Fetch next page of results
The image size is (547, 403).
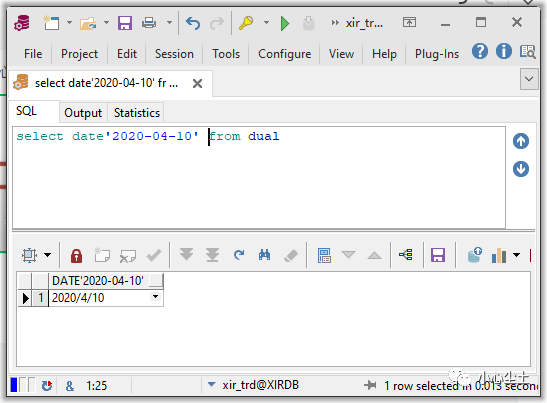point(186,254)
